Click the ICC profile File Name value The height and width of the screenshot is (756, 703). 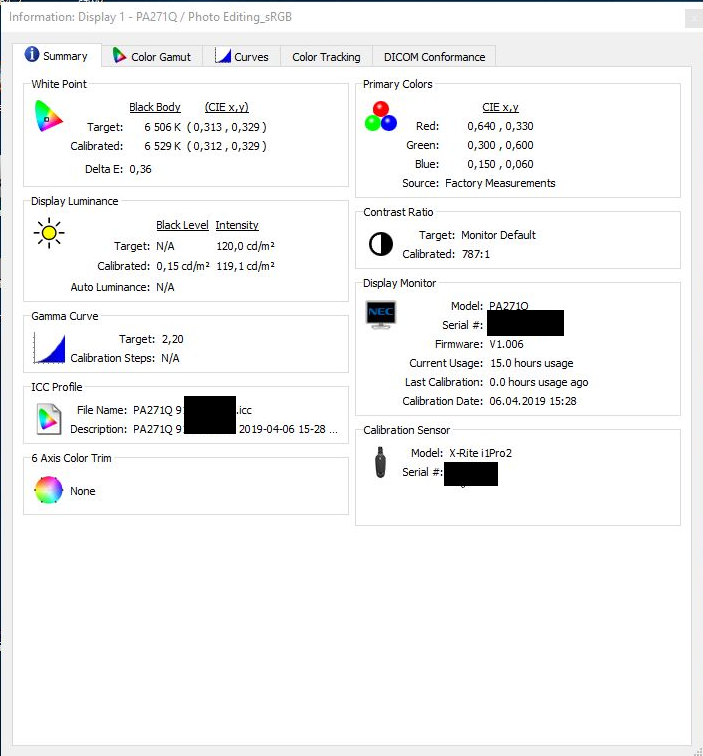[192, 410]
